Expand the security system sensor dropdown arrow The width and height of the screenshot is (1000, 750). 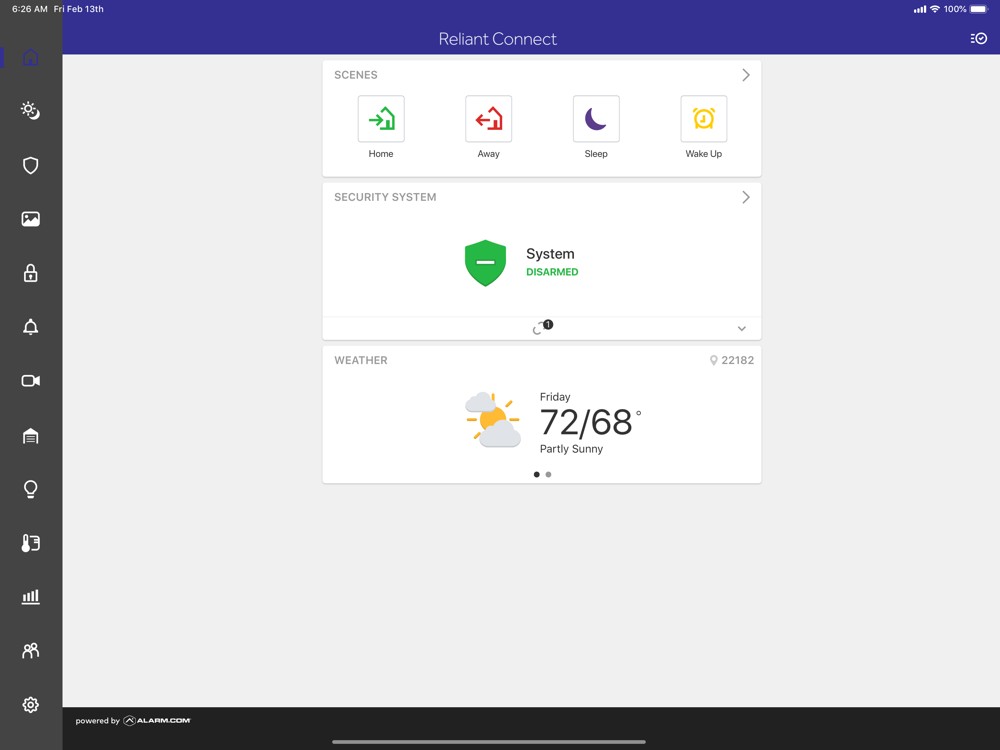742,329
